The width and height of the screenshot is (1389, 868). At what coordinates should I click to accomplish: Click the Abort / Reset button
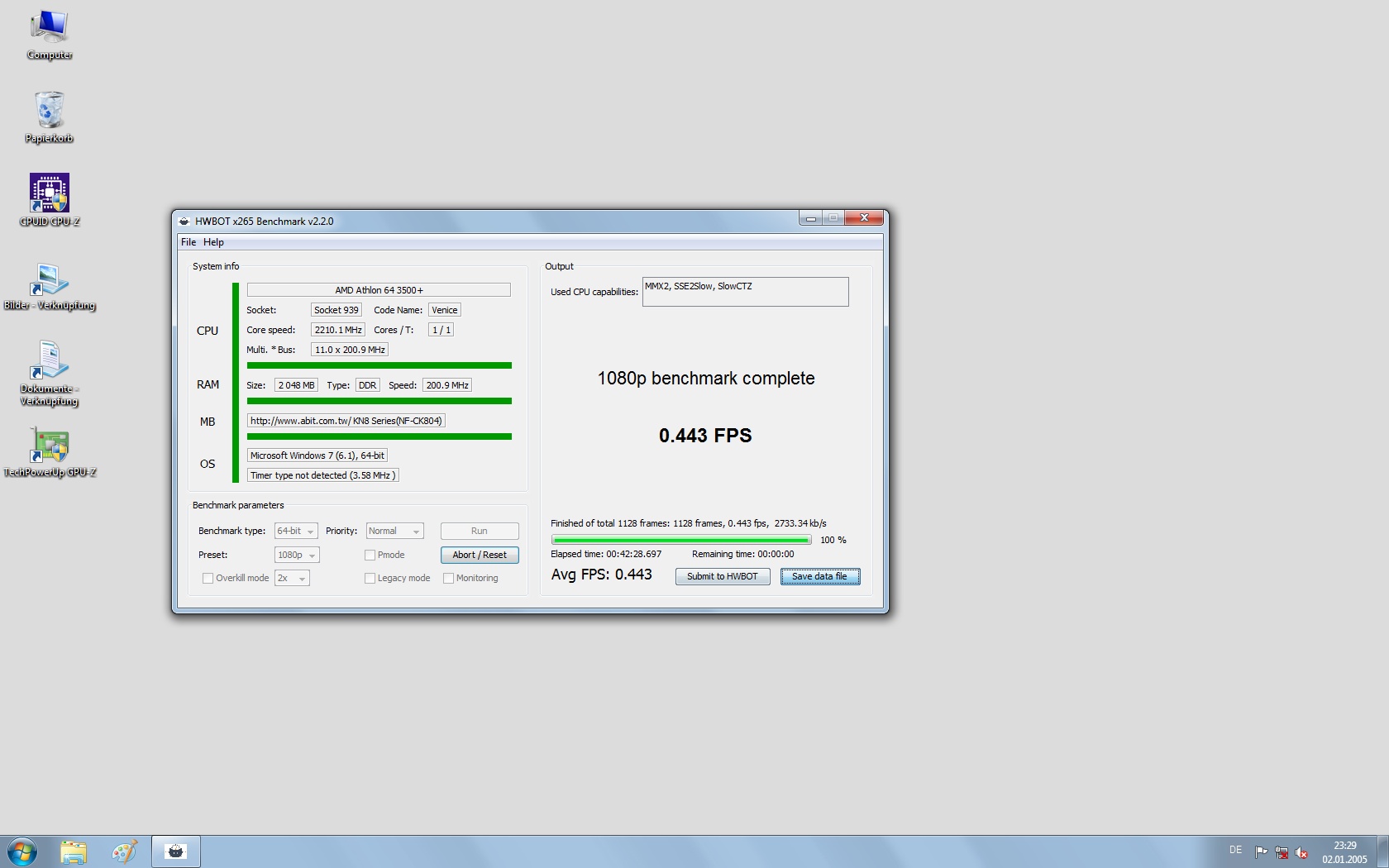click(480, 555)
